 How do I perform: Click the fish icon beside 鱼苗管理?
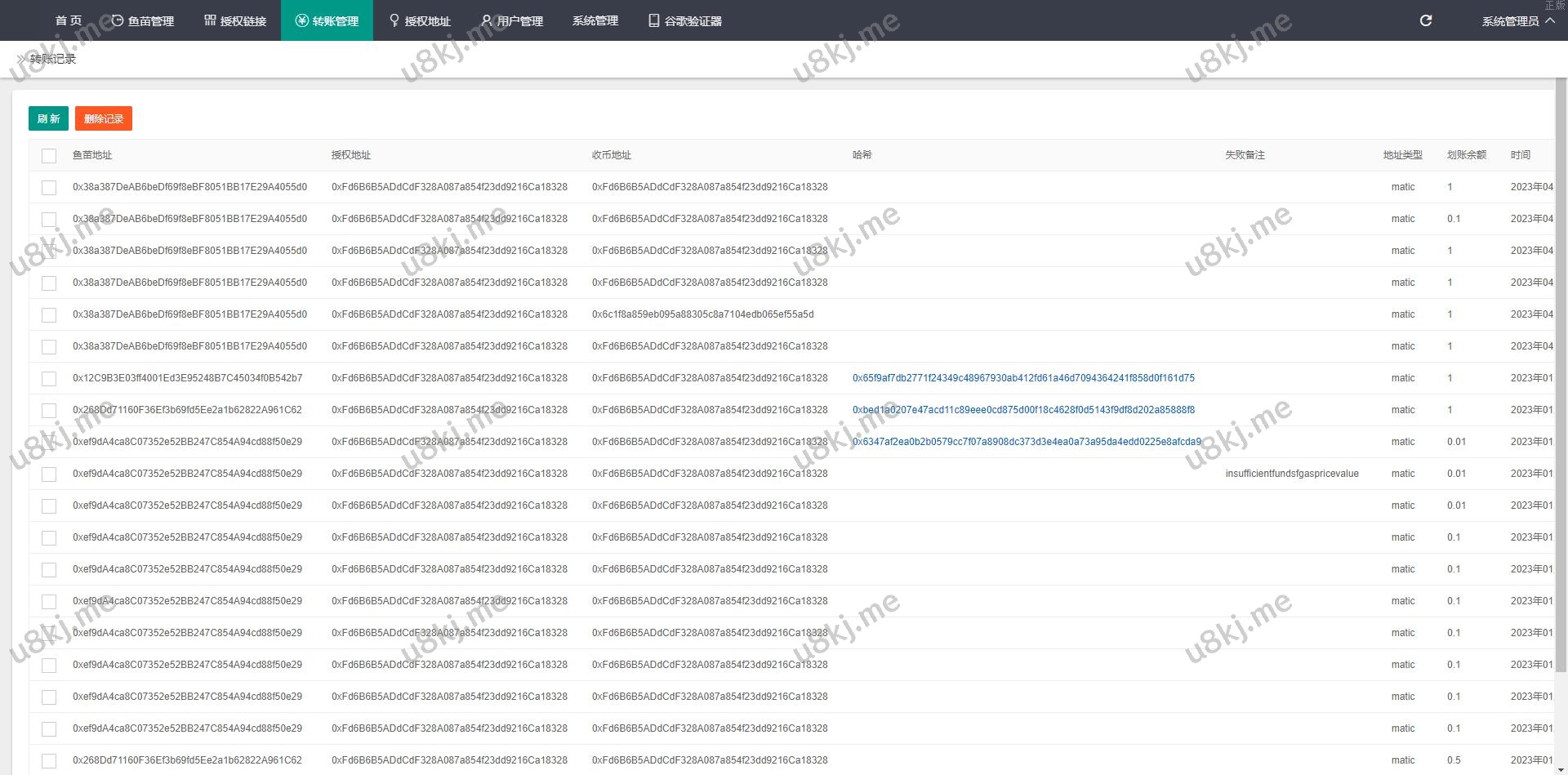pos(117,20)
